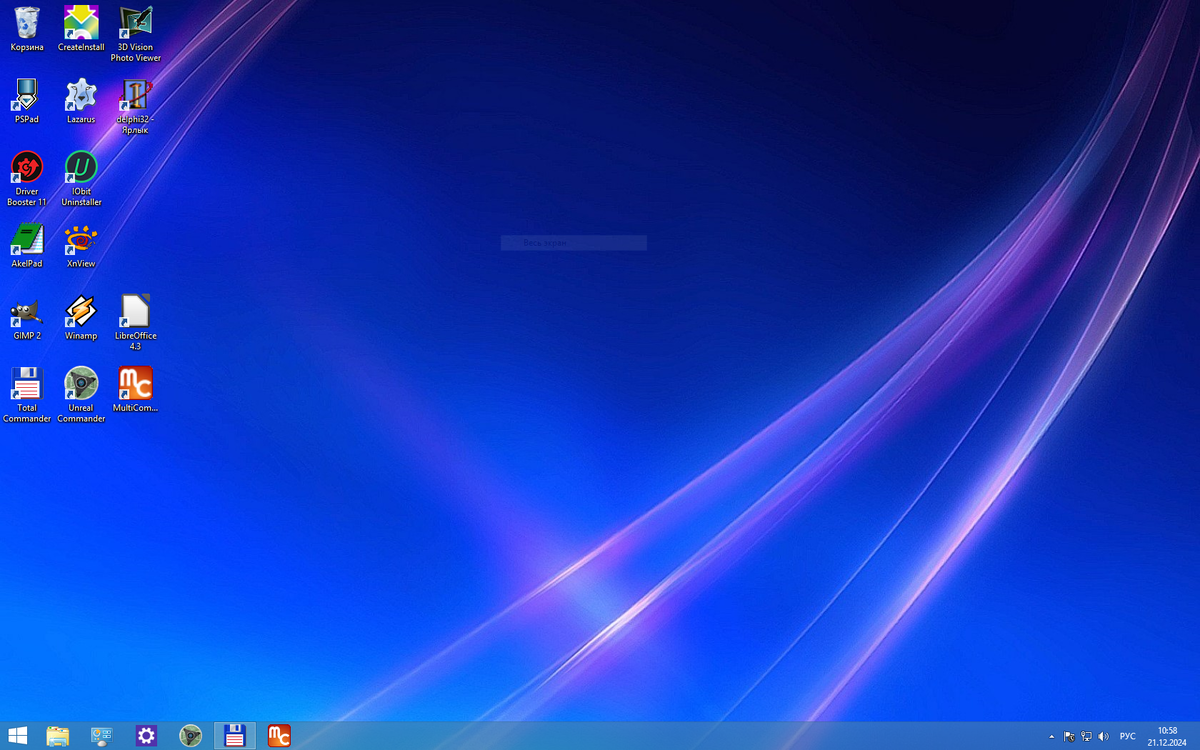1200x750 pixels.
Task: Select the CreateInstall desktop shortcut
Action: click(x=81, y=29)
